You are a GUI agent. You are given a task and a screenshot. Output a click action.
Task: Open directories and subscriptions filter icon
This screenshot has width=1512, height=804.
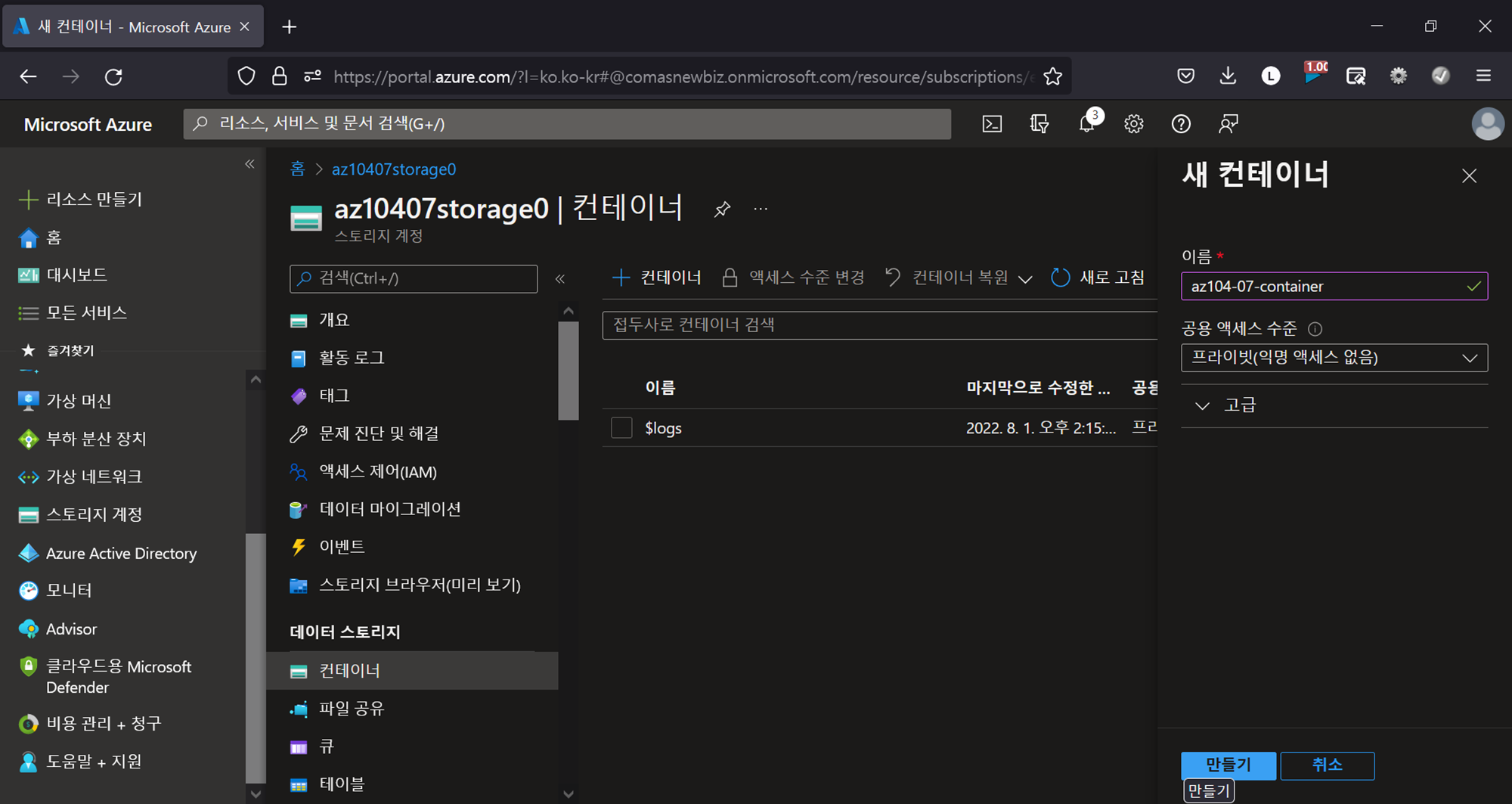coord(1039,124)
